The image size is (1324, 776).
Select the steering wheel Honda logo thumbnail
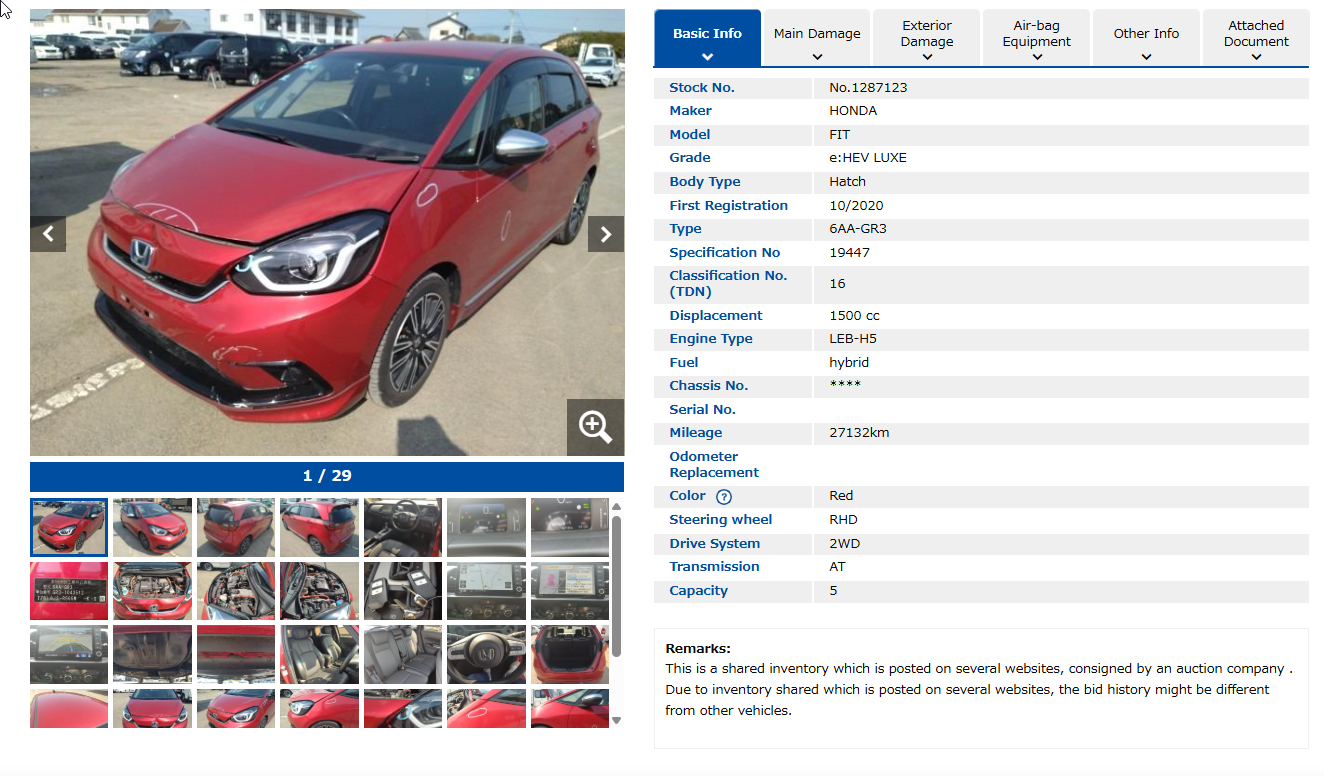click(485, 655)
